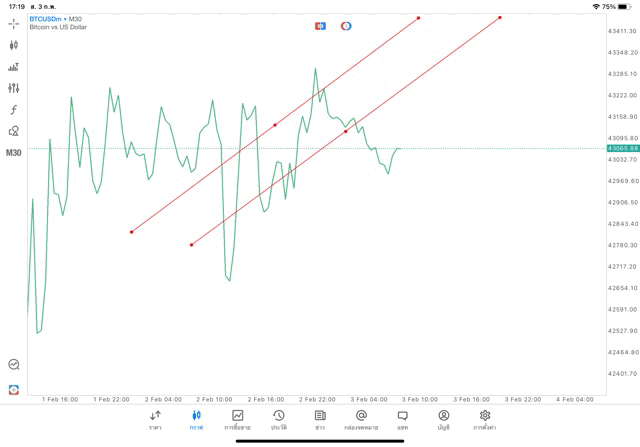Screen dimensions: 640x447
Task: Open chart type candlestick settings icon
Action: tap(14, 45)
